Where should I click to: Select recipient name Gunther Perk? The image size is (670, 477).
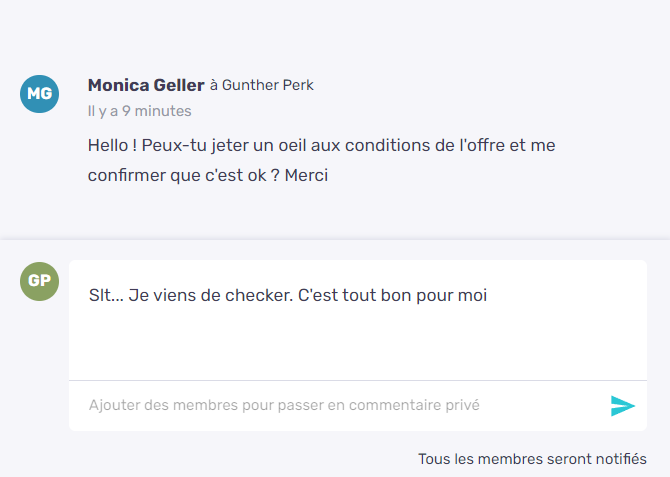point(268,85)
